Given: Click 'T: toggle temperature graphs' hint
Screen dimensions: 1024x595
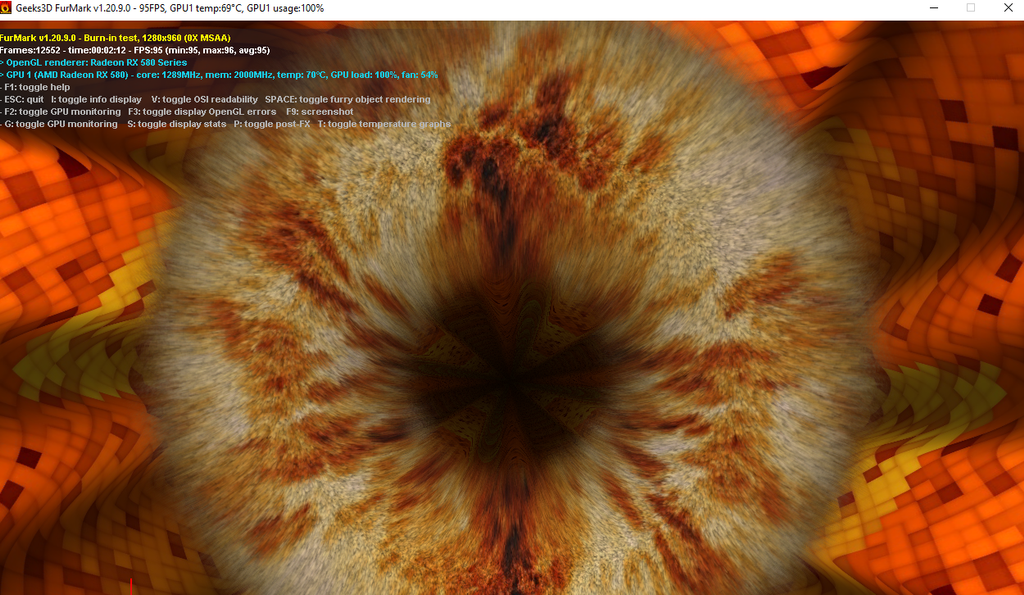Looking at the screenshot, I should coord(385,124).
